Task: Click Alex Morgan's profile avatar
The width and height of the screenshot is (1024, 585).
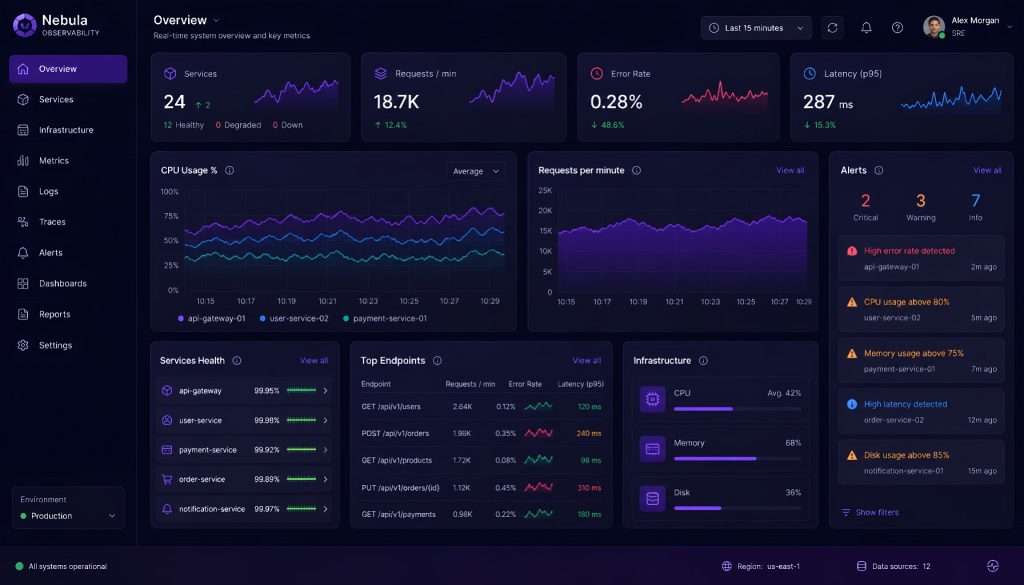Action: [934, 27]
